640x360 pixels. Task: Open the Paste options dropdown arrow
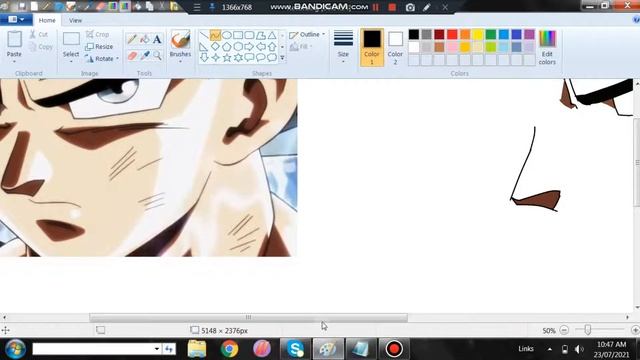[x=14, y=62]
